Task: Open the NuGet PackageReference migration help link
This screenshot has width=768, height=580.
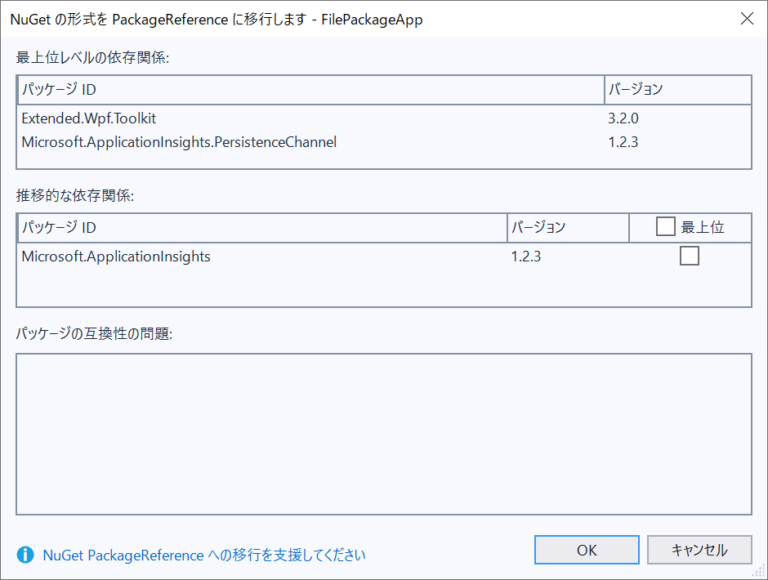Action: coord(204,556)
